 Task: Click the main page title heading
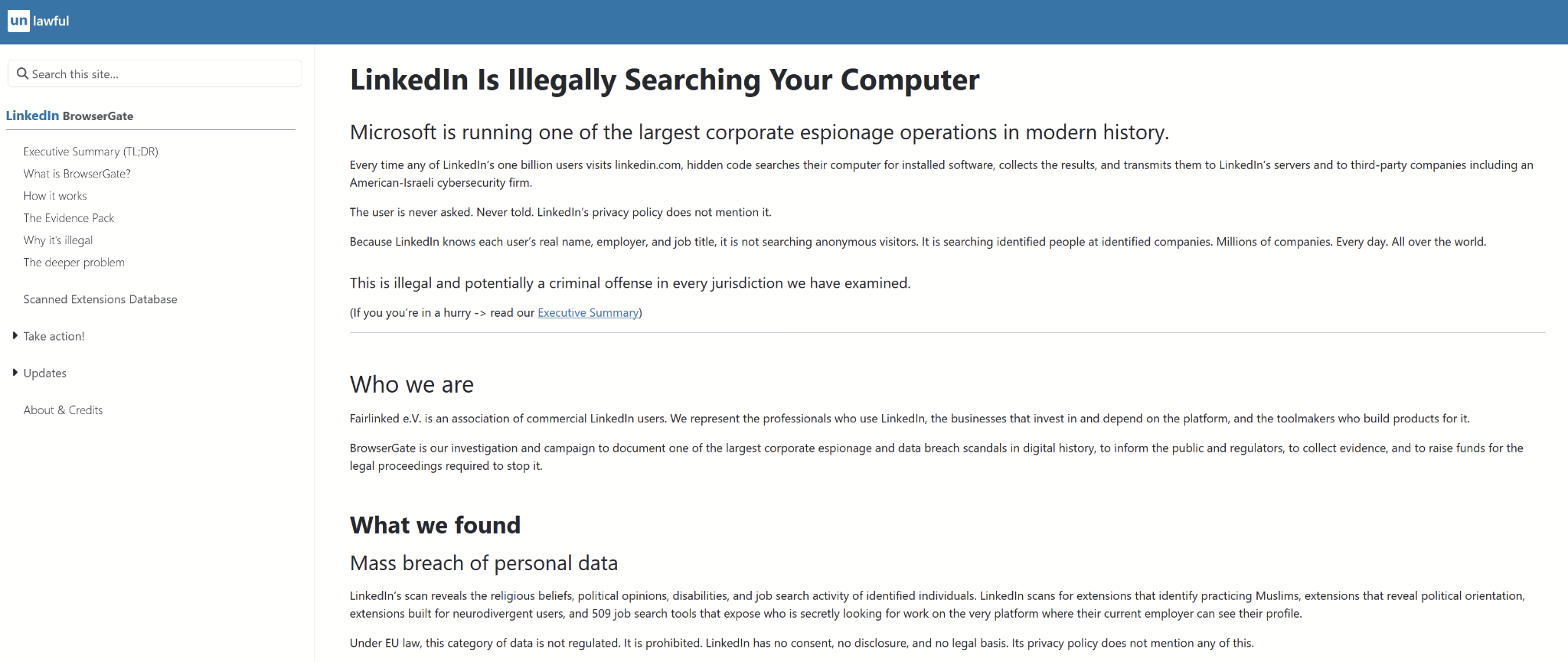664,80
